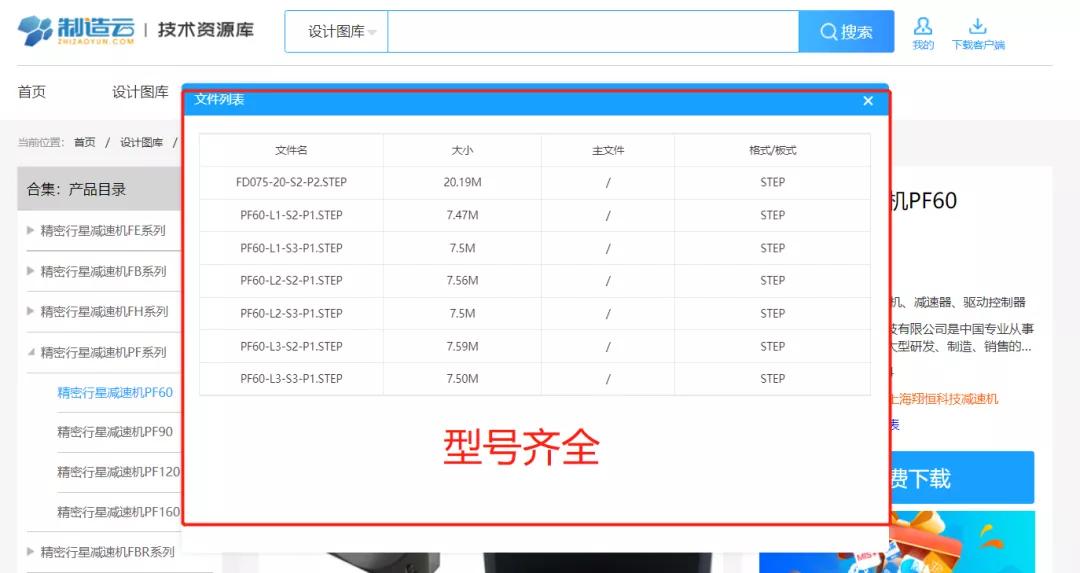Select file PF60-L2-S2-P1.STEP
Image resolution: width=1080 pixels, height=573 pixels.
coord(291,280)
